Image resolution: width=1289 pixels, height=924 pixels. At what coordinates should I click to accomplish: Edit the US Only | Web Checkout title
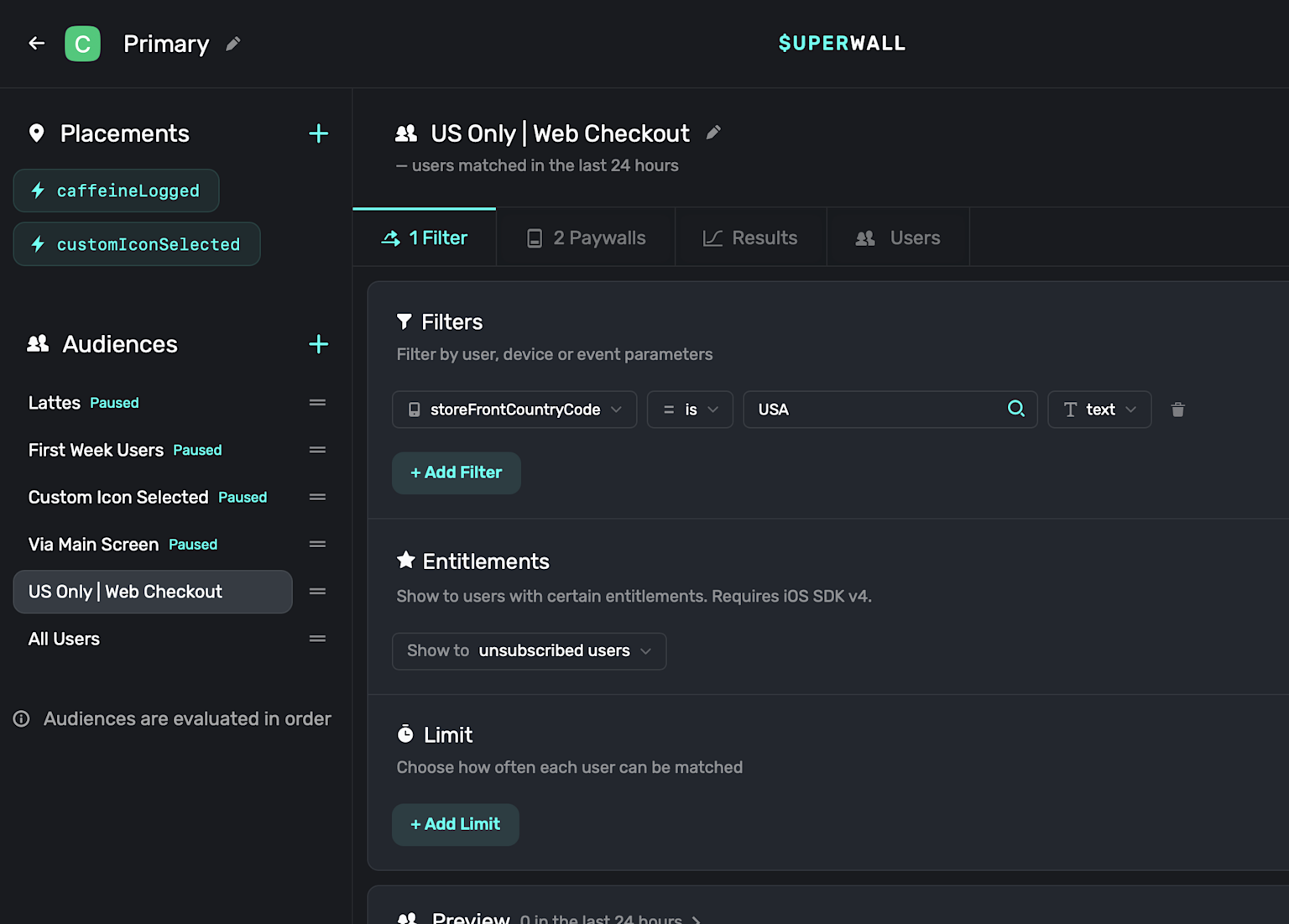click(x=713, y=133)
